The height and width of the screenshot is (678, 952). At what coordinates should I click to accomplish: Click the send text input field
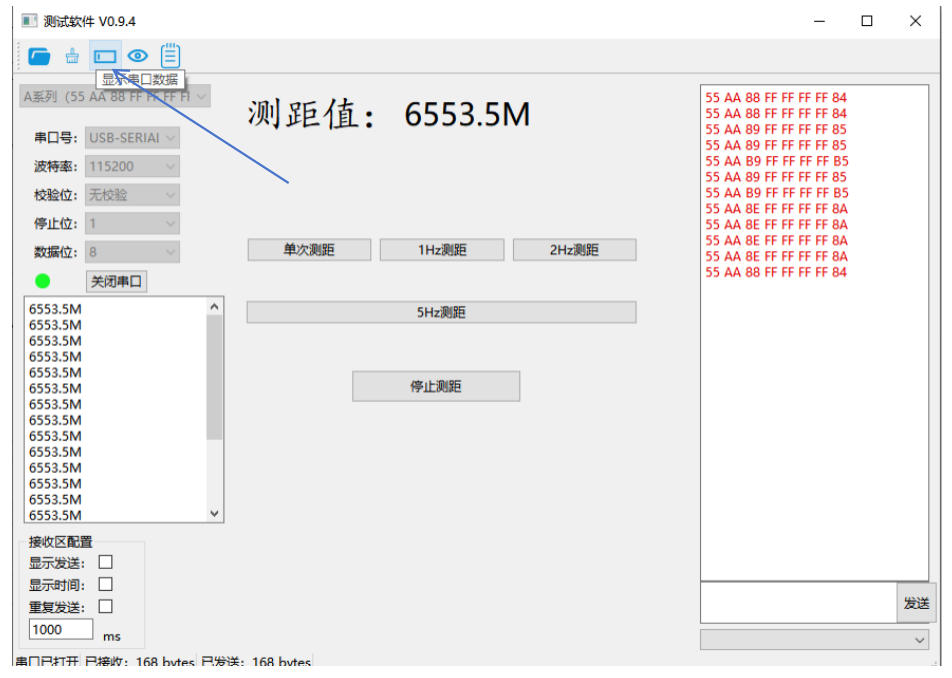click(798, 603)
